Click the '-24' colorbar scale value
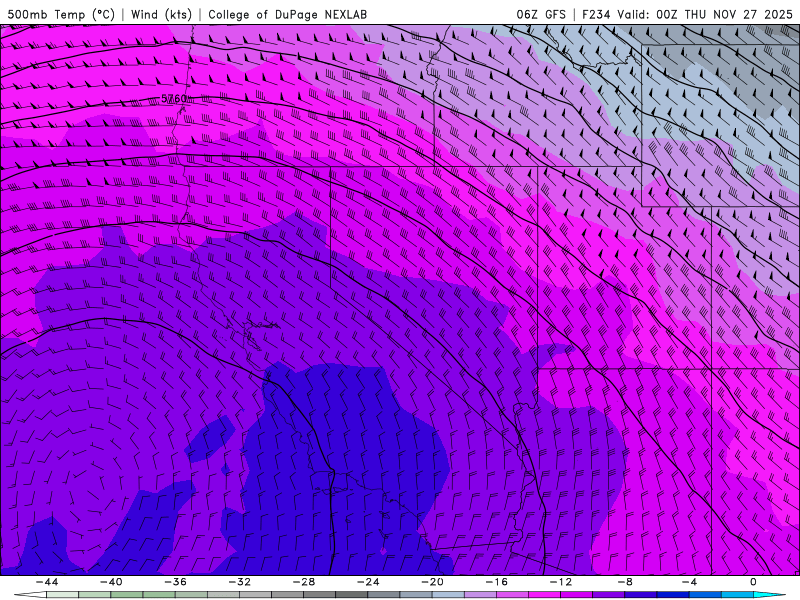 coord(368,582)
